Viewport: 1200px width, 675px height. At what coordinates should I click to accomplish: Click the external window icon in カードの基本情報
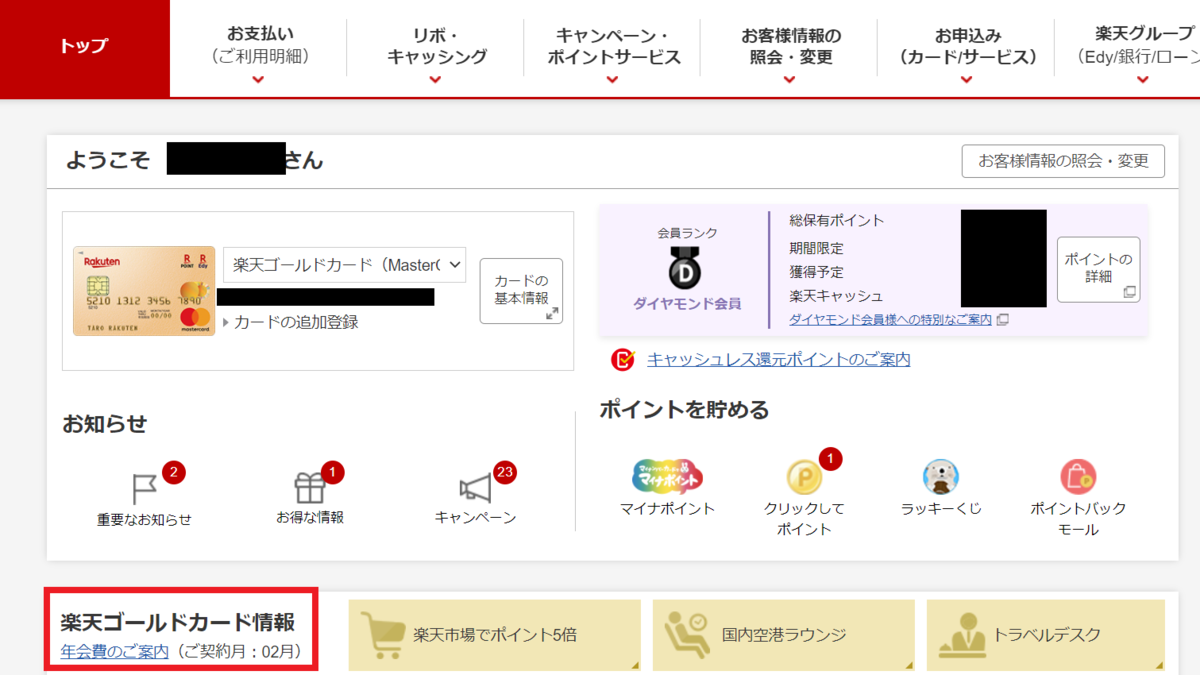coord(552,313)
